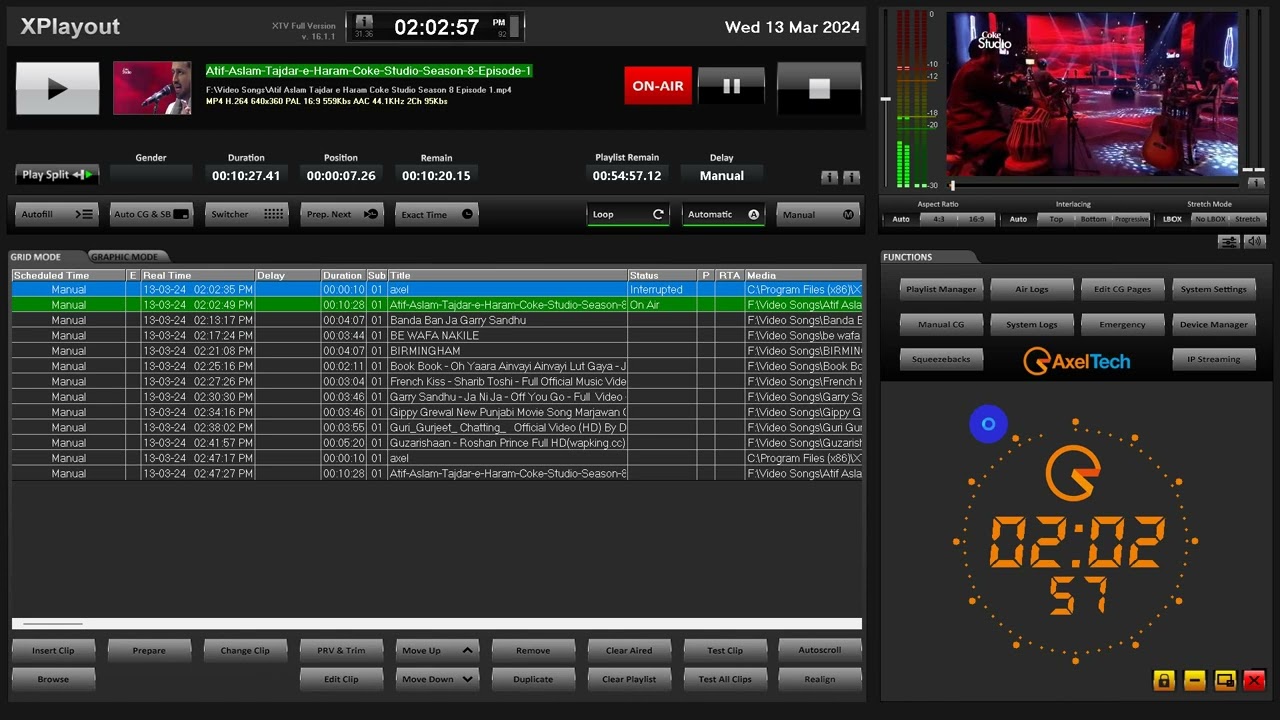1280x720 pixels.
Task: Toggle the Autofill option
Action: coord(56,214)
